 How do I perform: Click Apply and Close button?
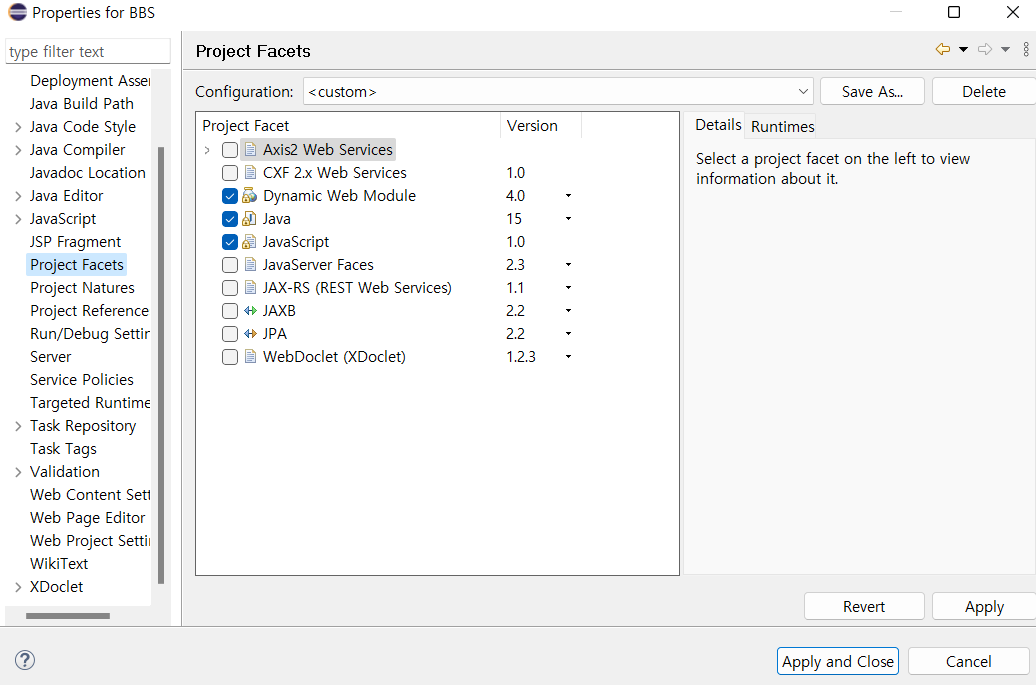click(838, 661)
